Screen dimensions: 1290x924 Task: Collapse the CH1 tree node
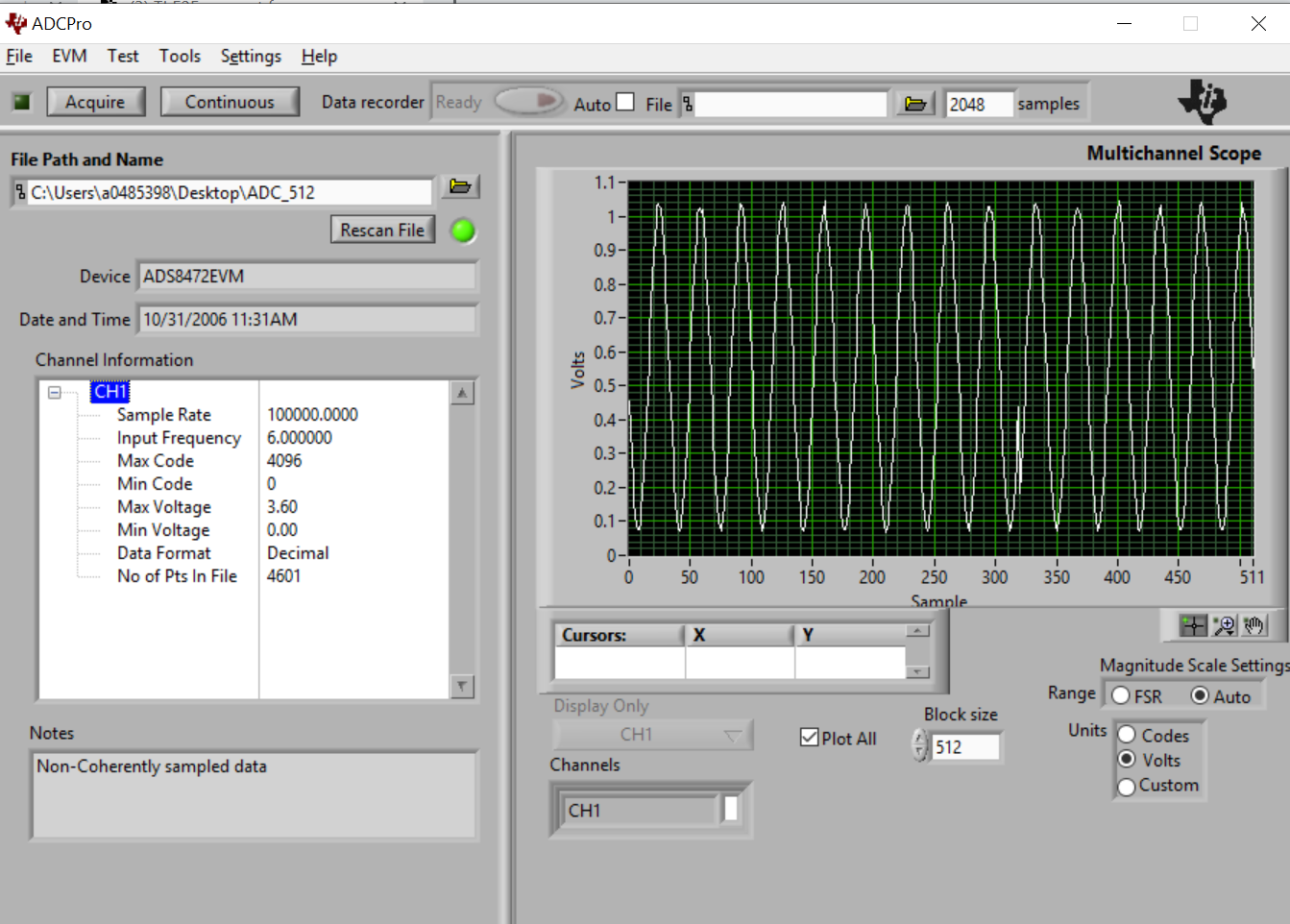point(55,392)
